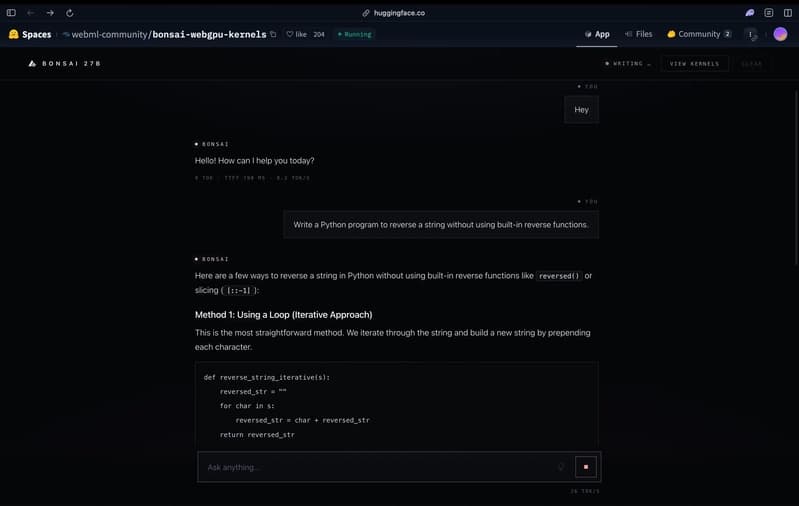The image size is (799, 506).
Task: Click the Bonsai triangle logo icon
Action: tap(32, 63)
